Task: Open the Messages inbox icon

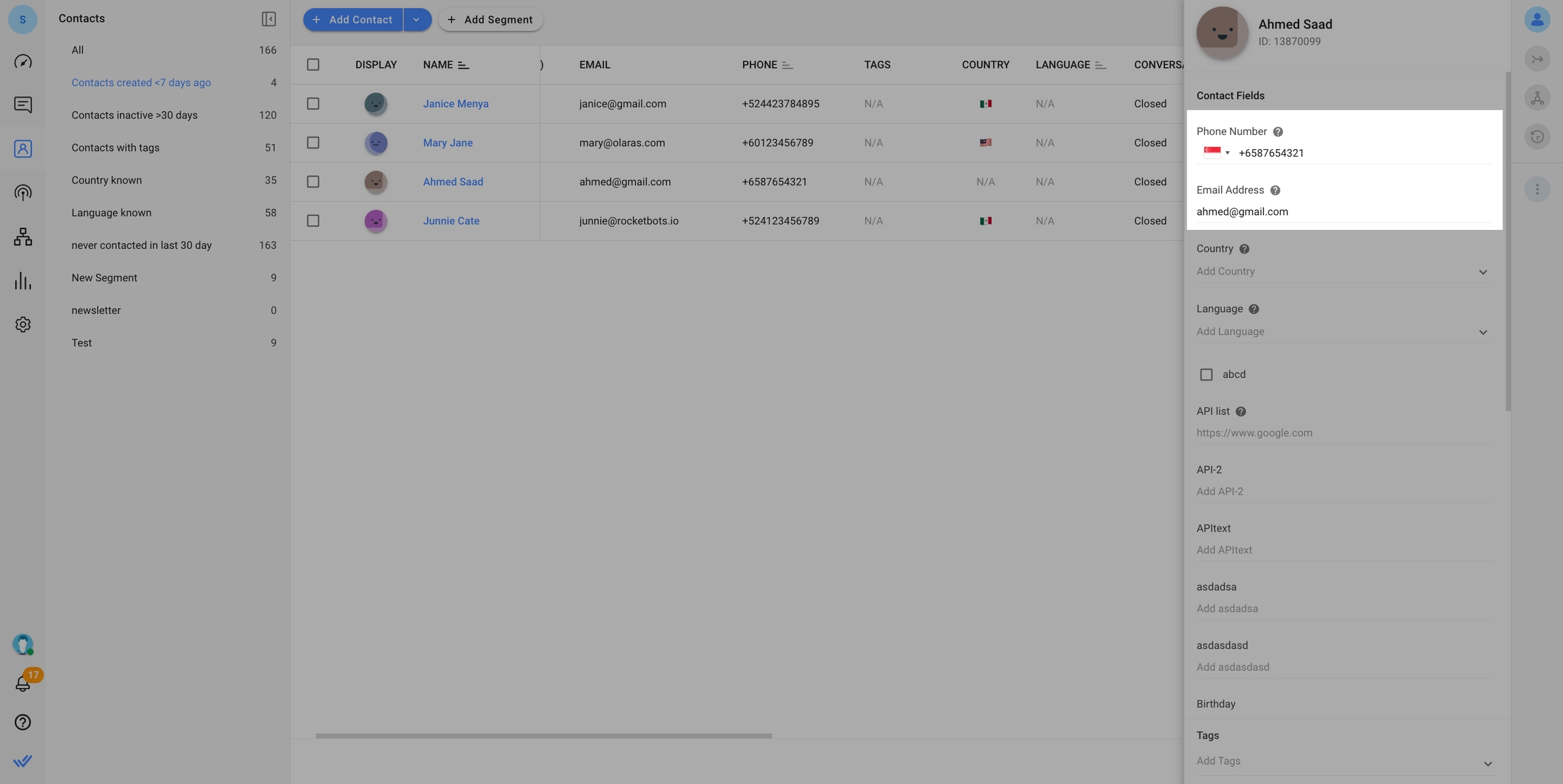Action: click(x=22, y=105)
